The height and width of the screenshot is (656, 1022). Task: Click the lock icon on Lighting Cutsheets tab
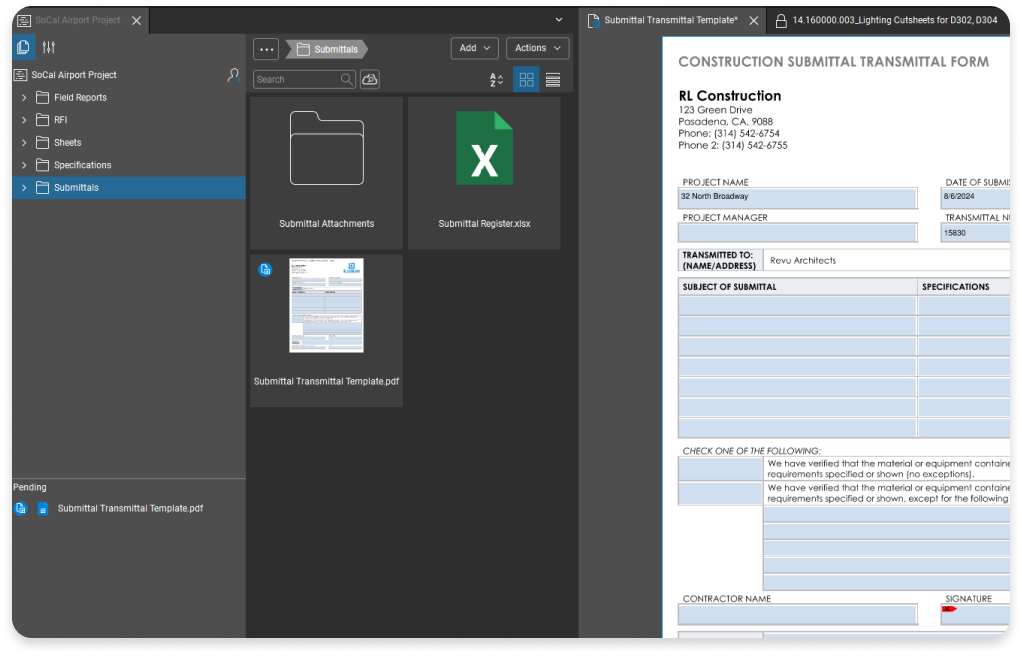(x=780, y=20)
